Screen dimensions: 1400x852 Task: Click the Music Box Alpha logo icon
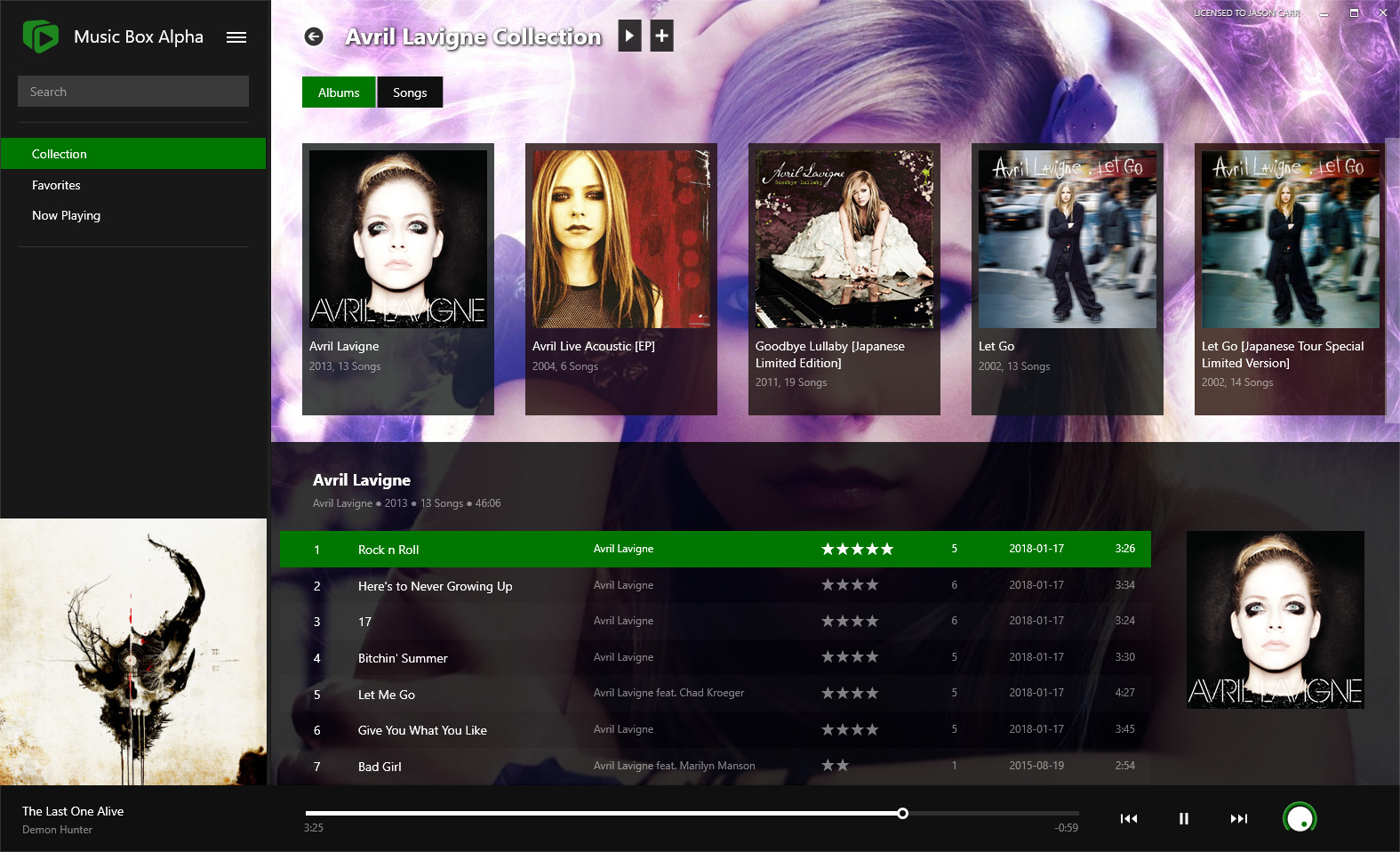pos(40,36)
